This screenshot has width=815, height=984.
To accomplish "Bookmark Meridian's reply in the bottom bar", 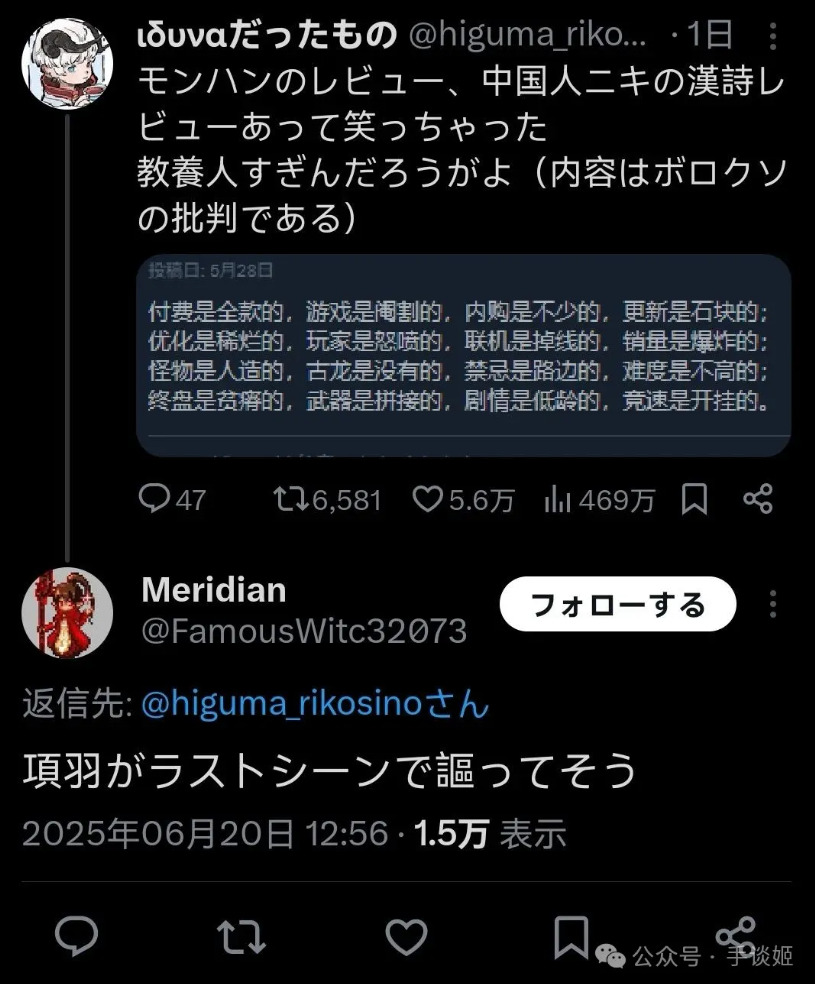I will [x=571, y=937].
